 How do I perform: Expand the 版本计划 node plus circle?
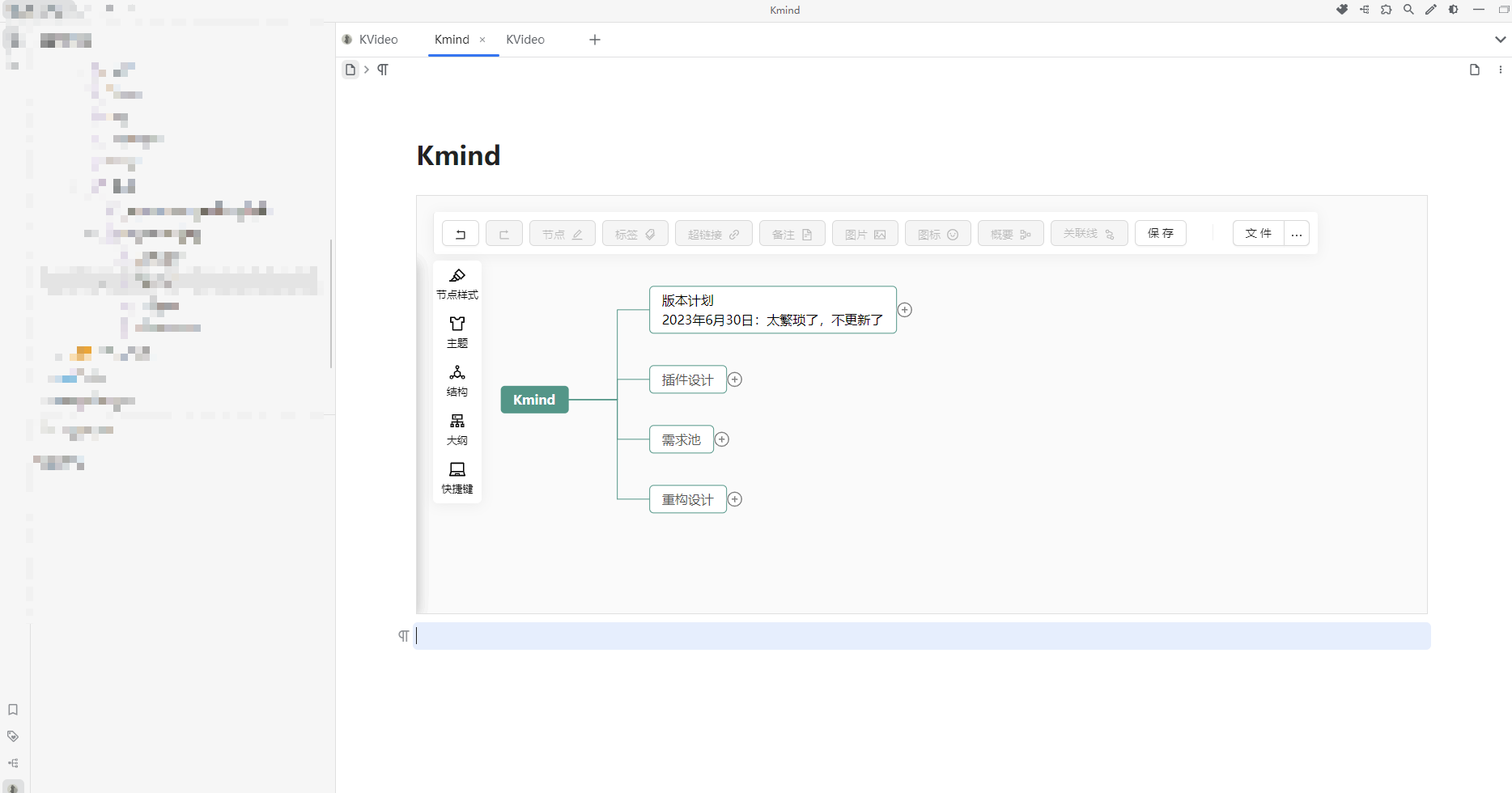coord(905,310)
